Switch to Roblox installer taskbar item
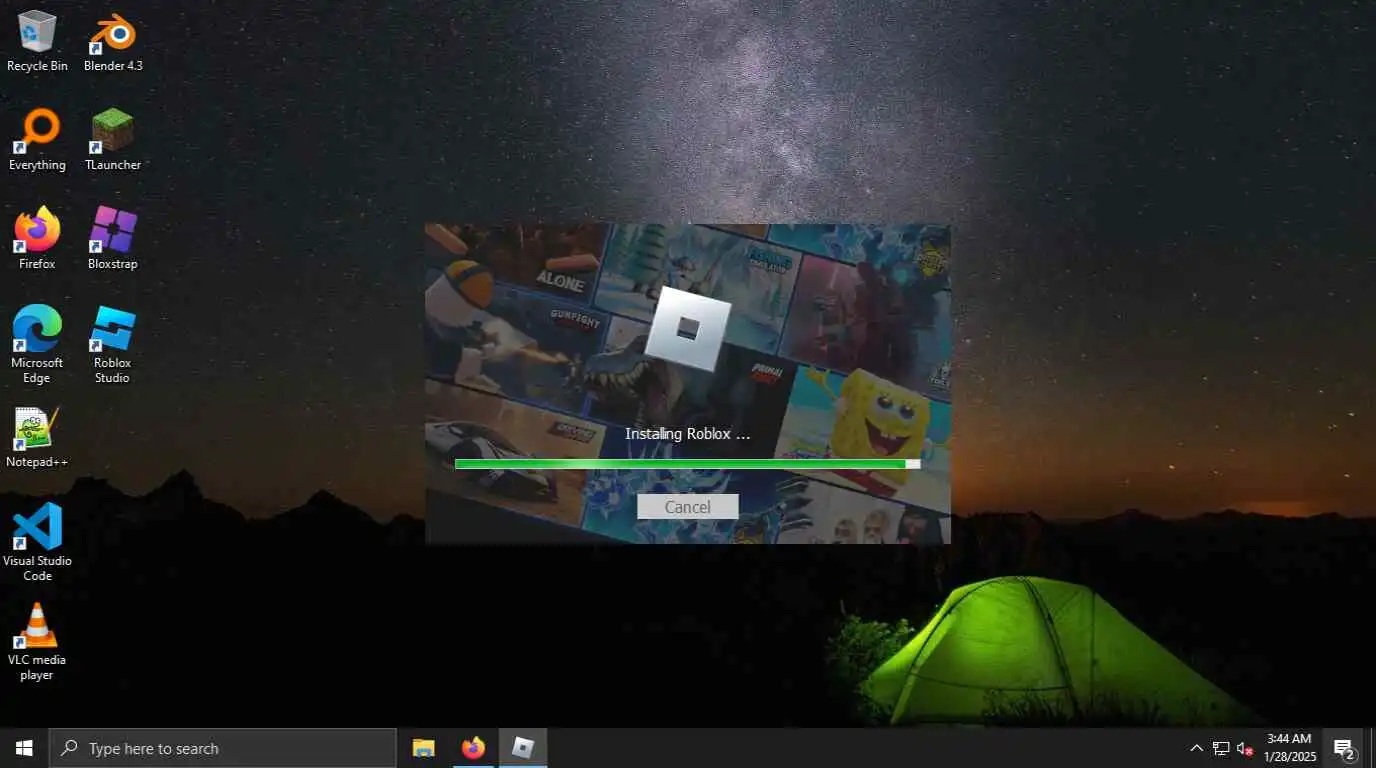This screenshot has height=768, width=1376. click(x=523, y=748)
